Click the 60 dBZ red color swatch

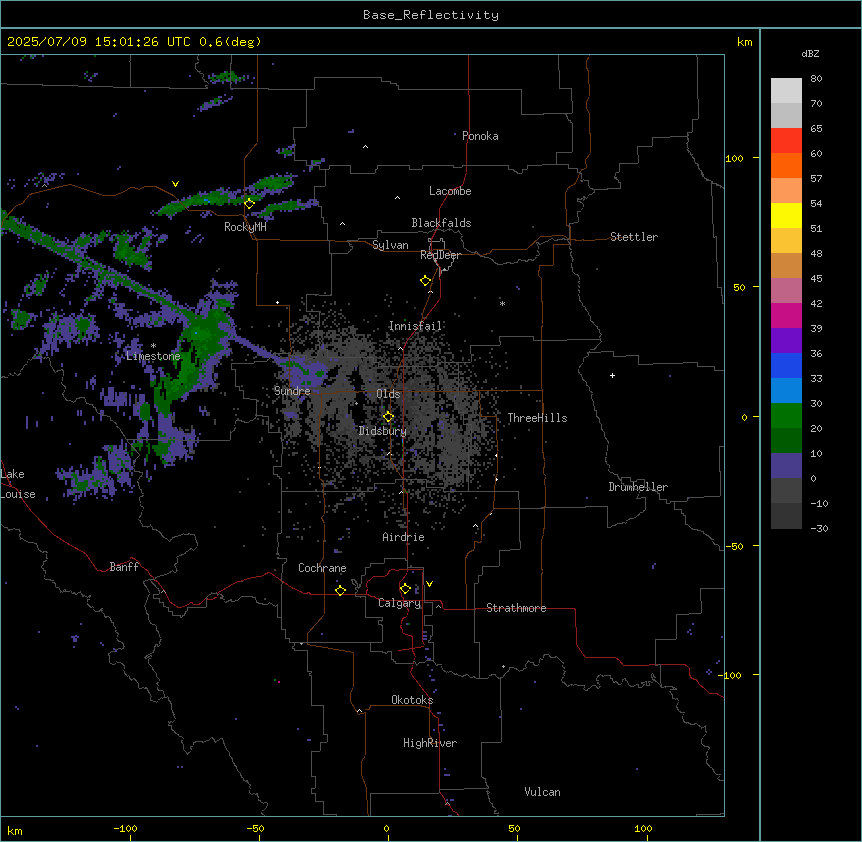click(786, 140)
